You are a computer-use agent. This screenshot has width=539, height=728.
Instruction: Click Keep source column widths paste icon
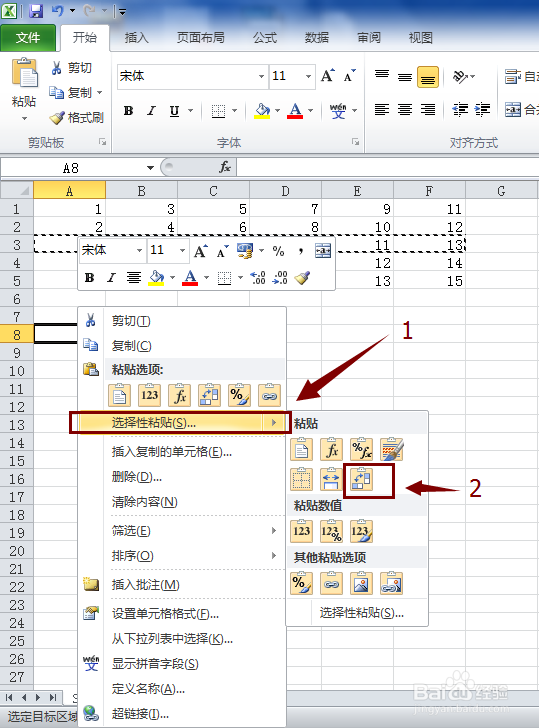[331, 479]
